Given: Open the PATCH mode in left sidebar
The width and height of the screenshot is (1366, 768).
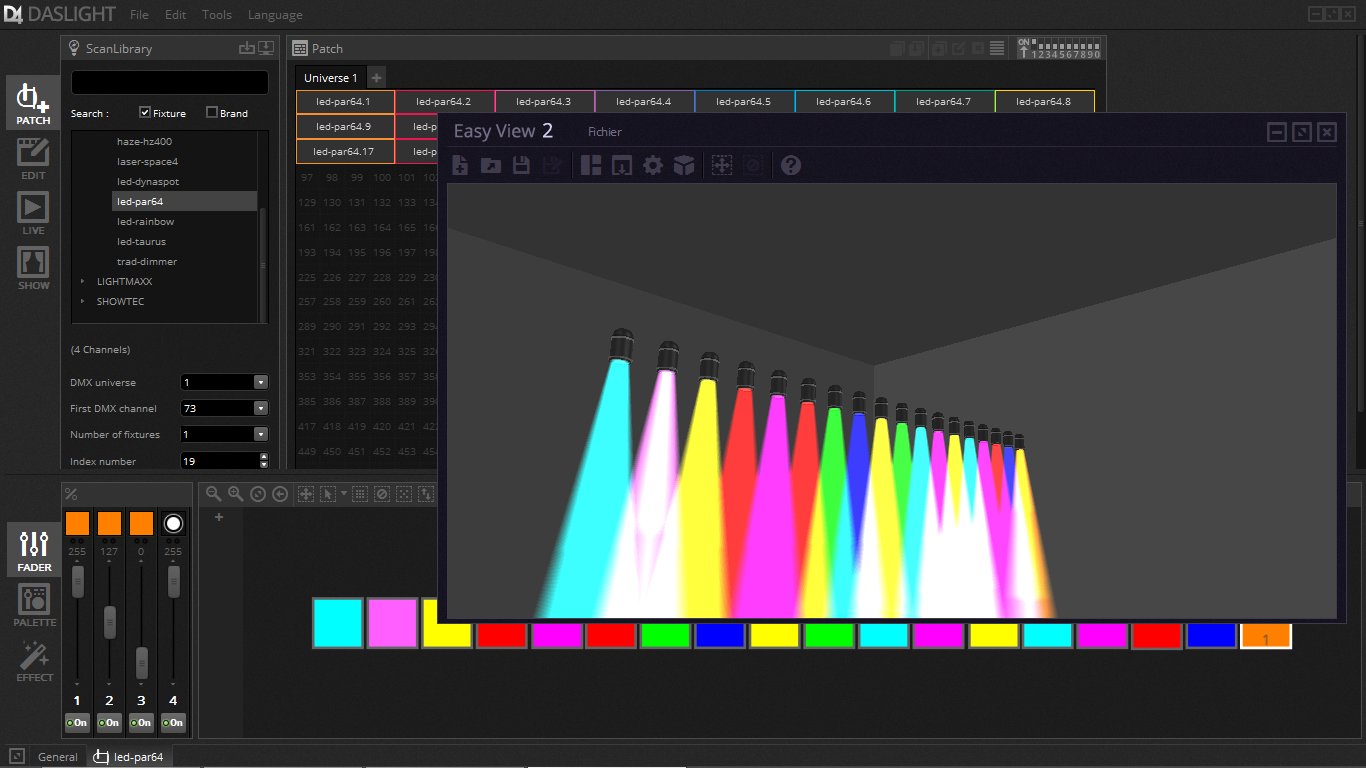Looking at the screenshot, I should [x=33, y=103].
